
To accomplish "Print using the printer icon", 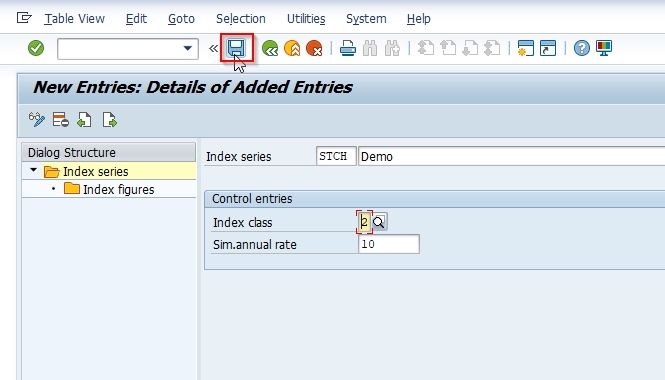I will (x=348, y=48).
